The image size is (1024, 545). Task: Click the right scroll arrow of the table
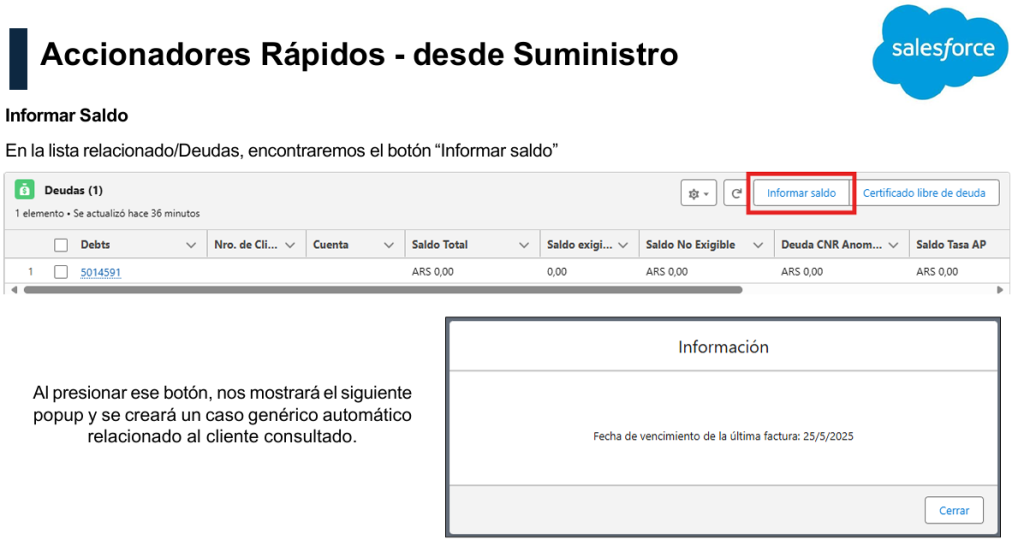1000,289
